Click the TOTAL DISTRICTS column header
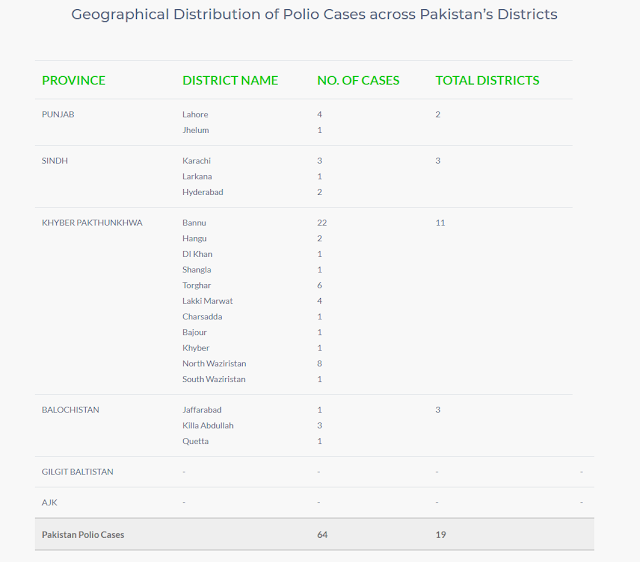 tap(487, 80)
